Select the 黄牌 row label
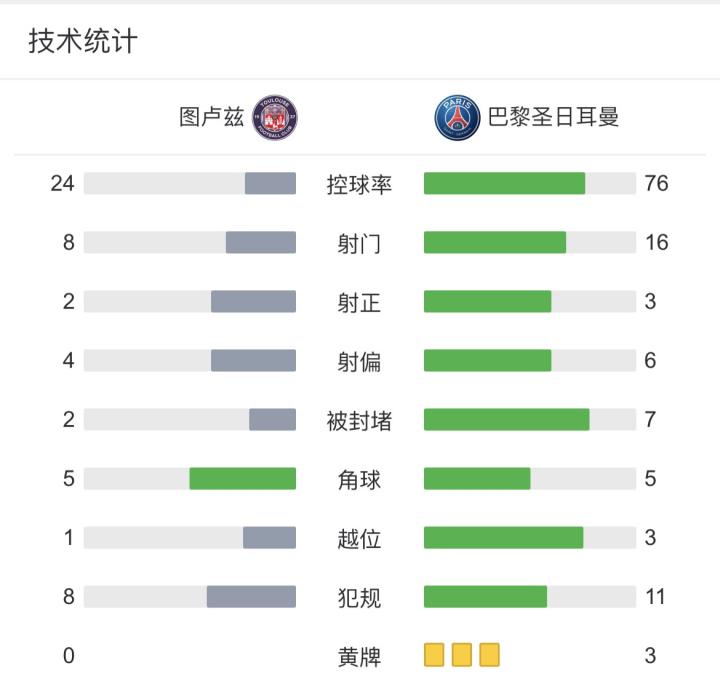 click(x=359, y=657)
